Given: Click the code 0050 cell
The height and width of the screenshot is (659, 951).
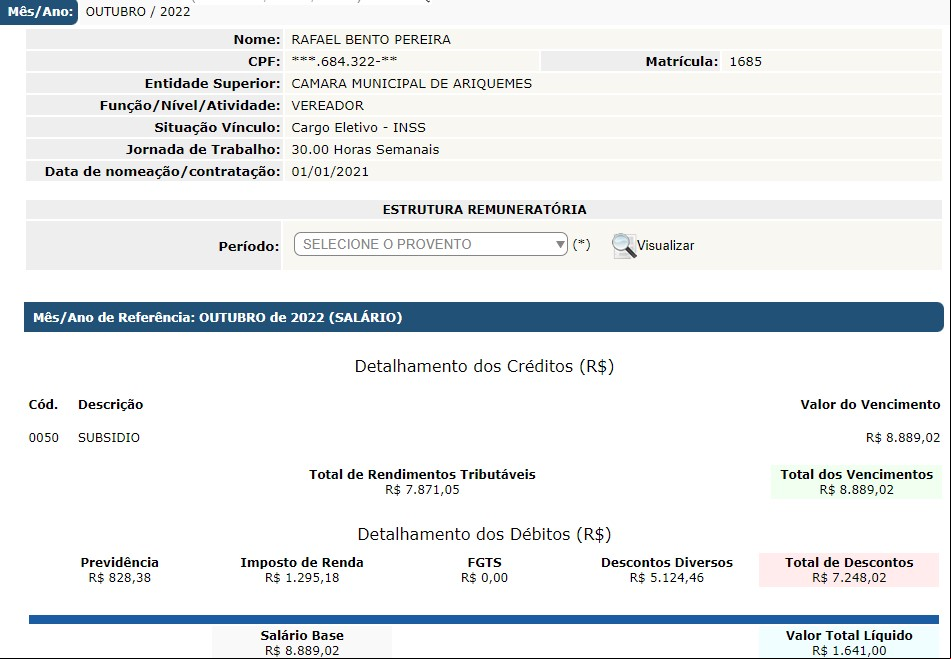Looking at the screenshot, I should (44, 438).
